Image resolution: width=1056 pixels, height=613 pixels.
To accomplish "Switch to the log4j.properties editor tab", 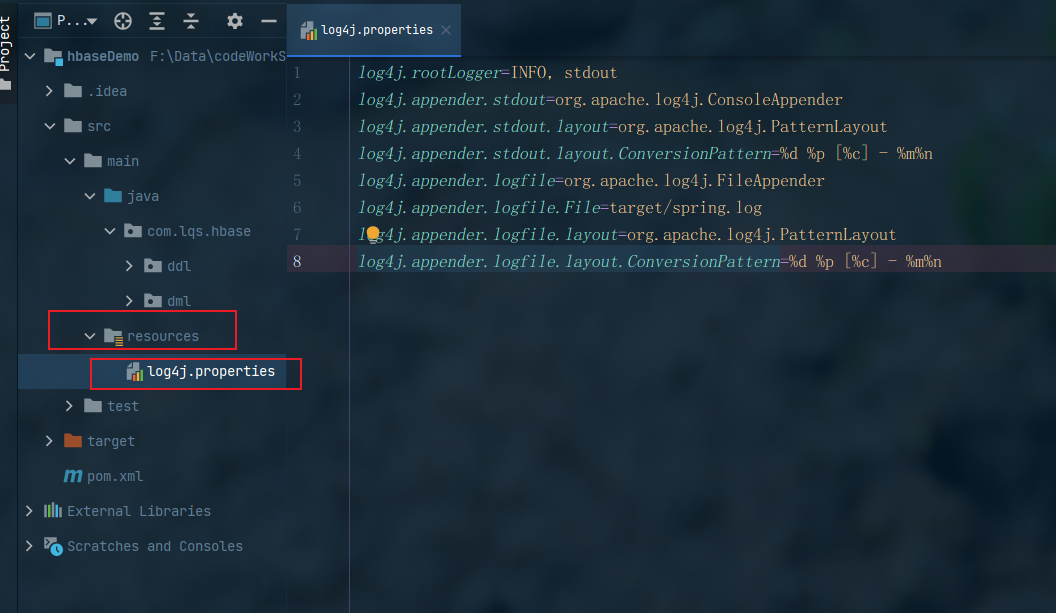I will click(375, 30).
